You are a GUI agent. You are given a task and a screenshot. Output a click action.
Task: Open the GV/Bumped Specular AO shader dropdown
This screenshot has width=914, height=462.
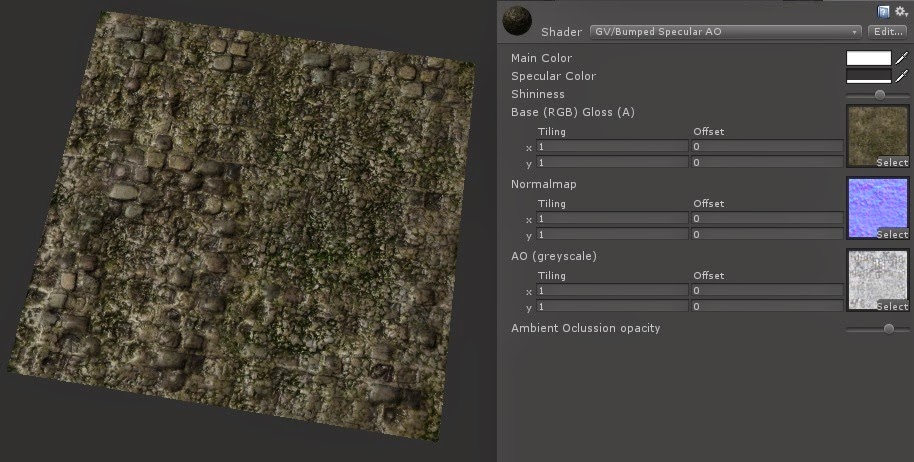[726, 31]
